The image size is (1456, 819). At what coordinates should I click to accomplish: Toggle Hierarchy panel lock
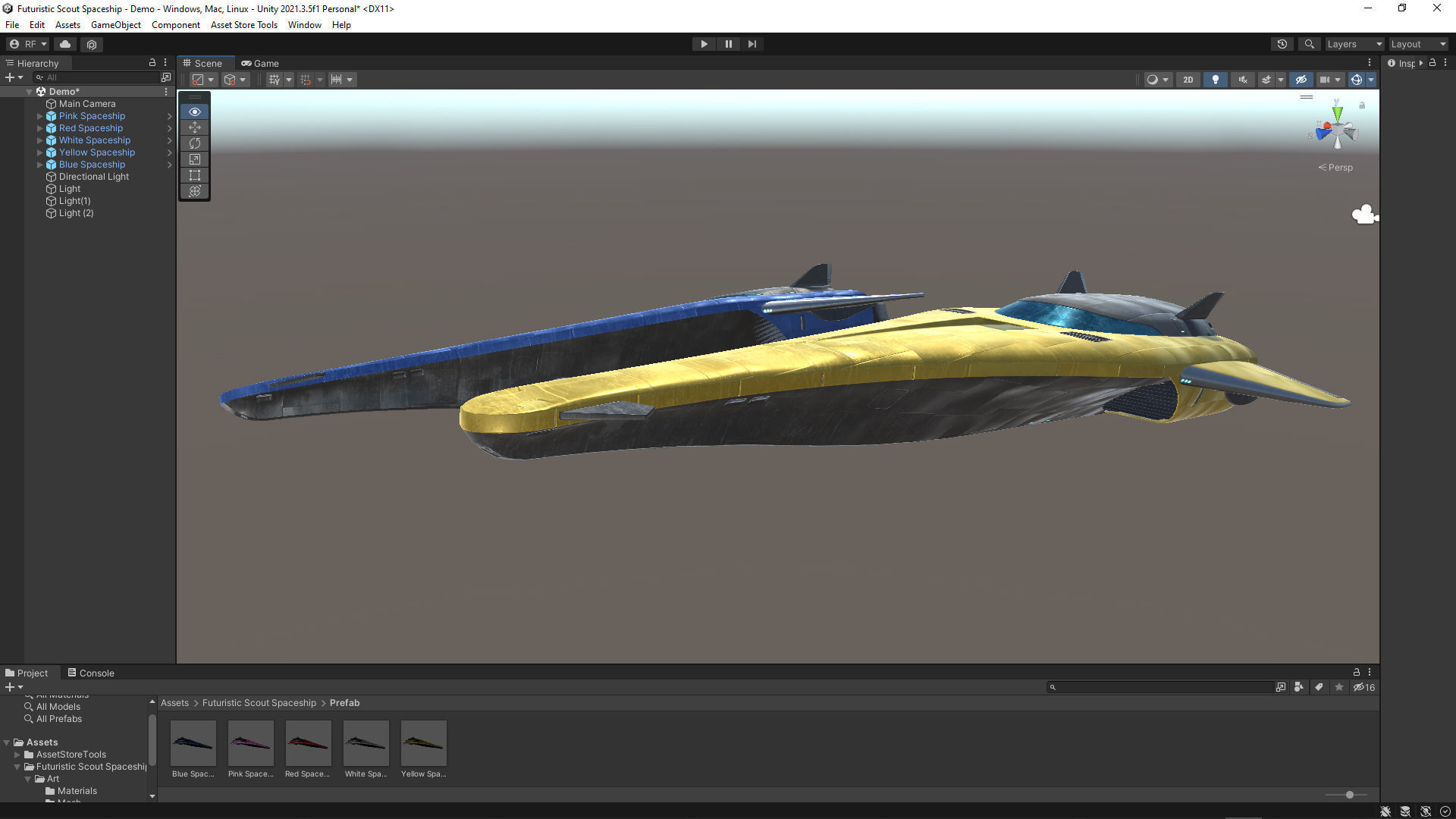(x=152, y=63)
